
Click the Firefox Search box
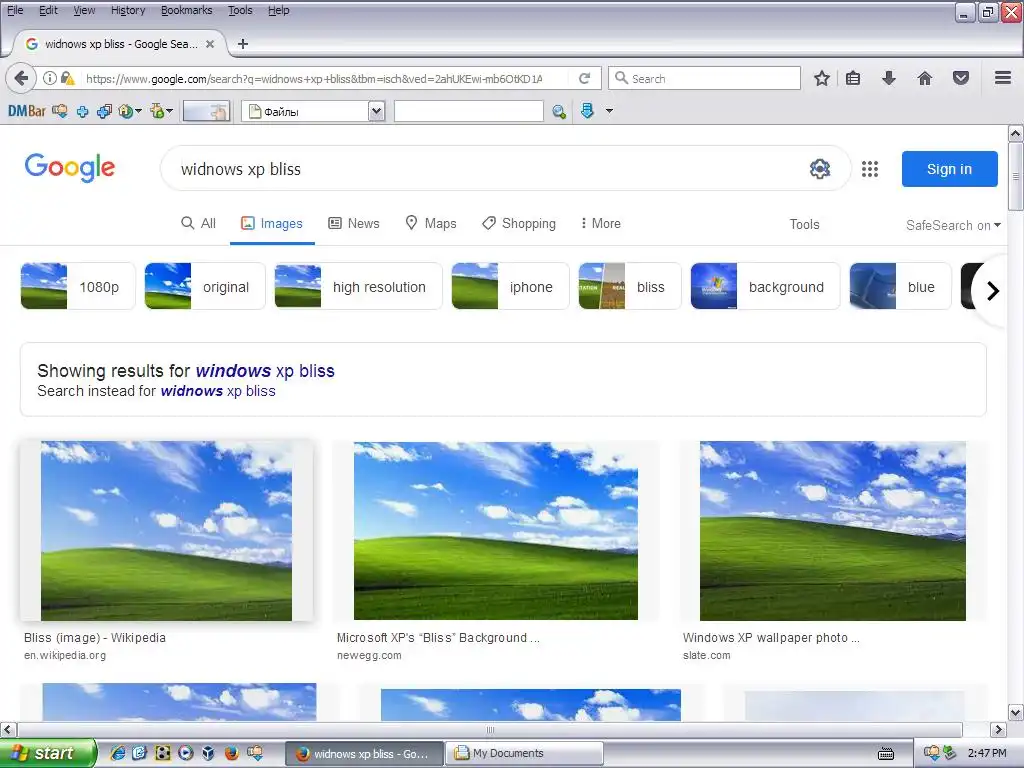click(x=704, y=78)
